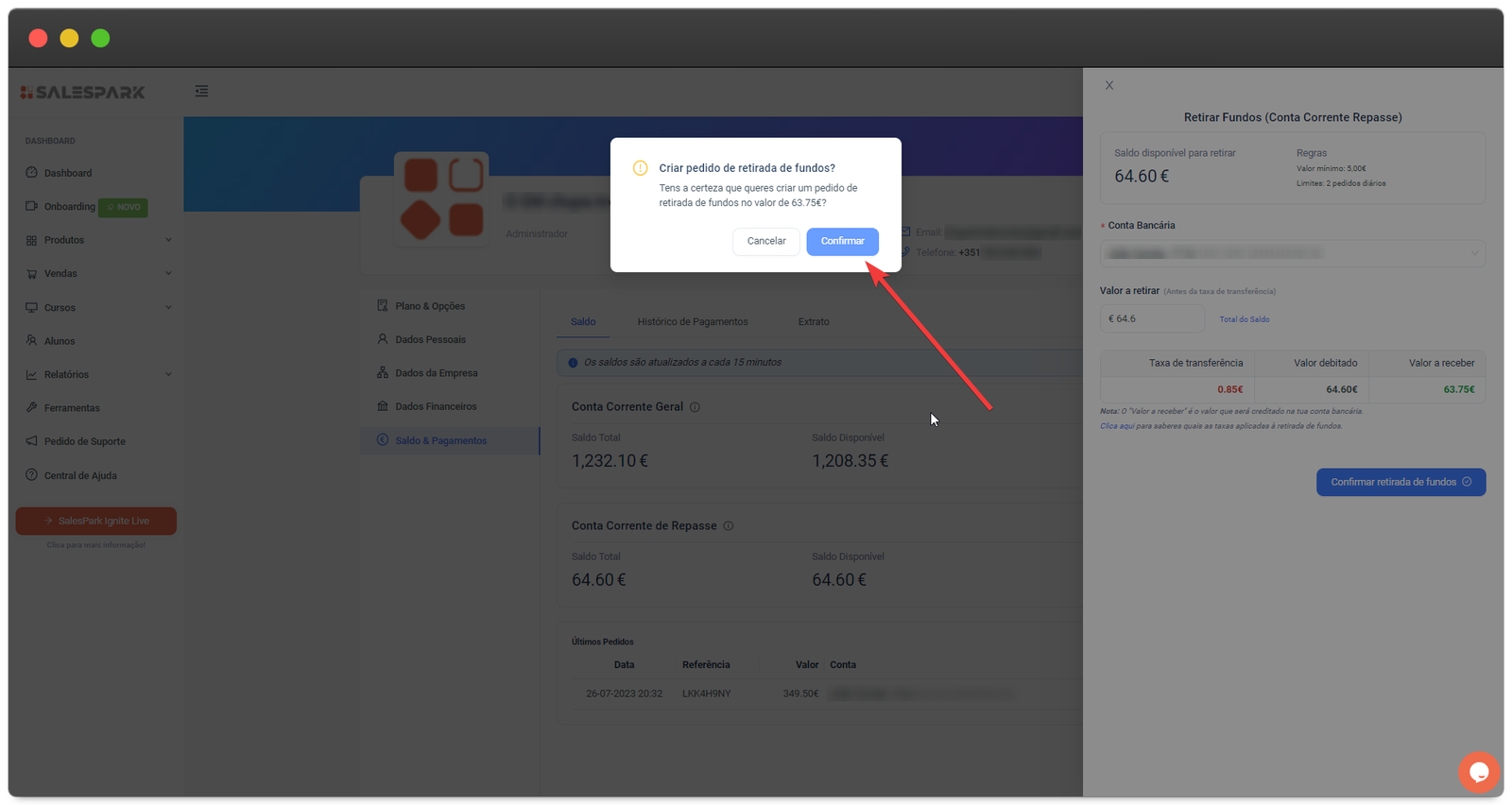Click the Valor a retirar input field
The width and height of the screenshot is (1512, 805).
point(1152,319)
